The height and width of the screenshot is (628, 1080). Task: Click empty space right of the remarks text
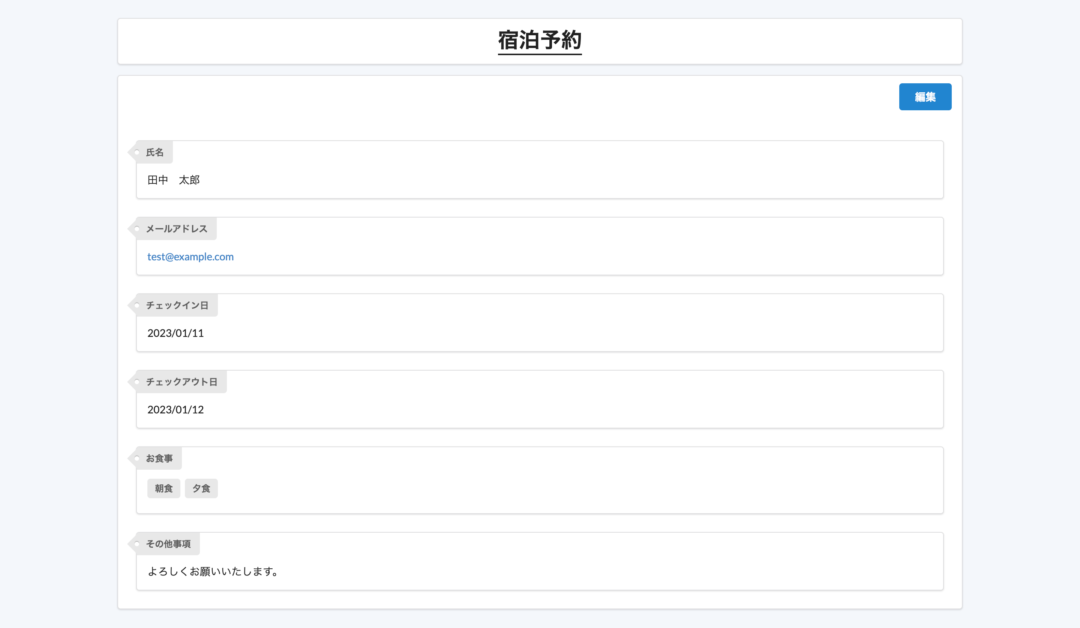coord(600,572)
